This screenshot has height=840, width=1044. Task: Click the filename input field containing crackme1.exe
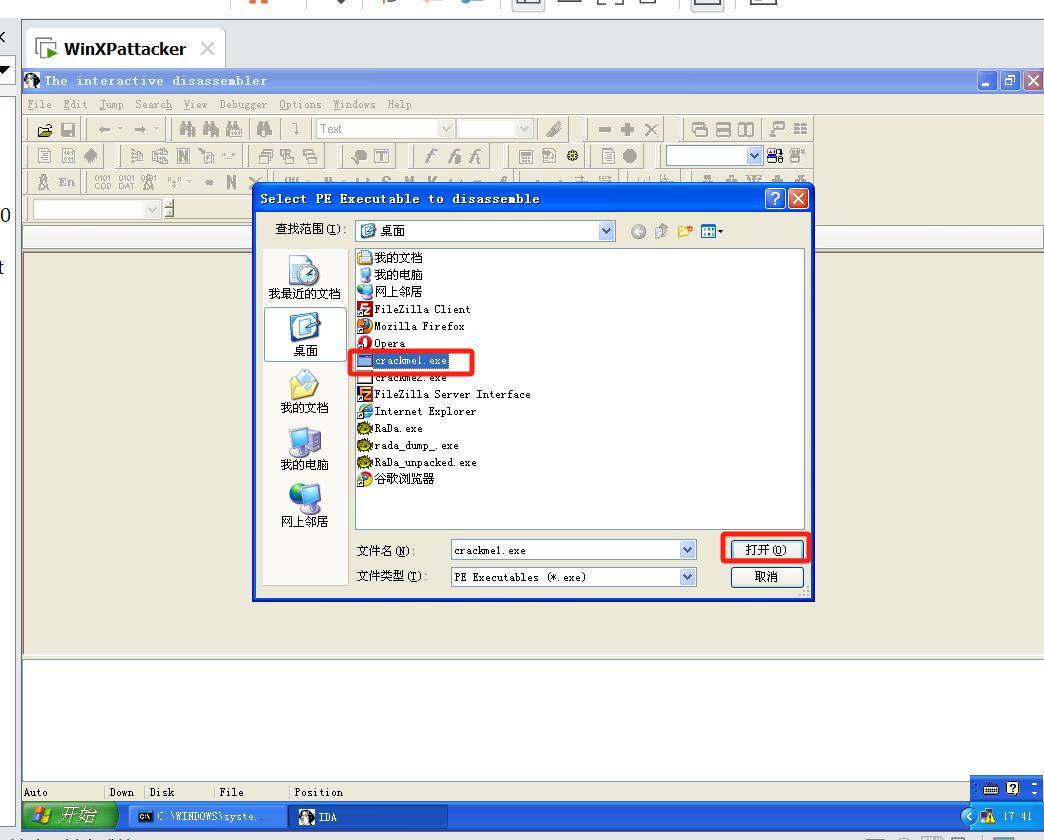[566, 550]
